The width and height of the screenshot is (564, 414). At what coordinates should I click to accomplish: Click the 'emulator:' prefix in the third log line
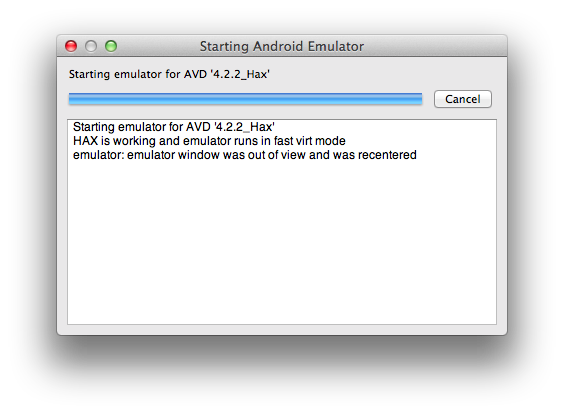(98, 155)
